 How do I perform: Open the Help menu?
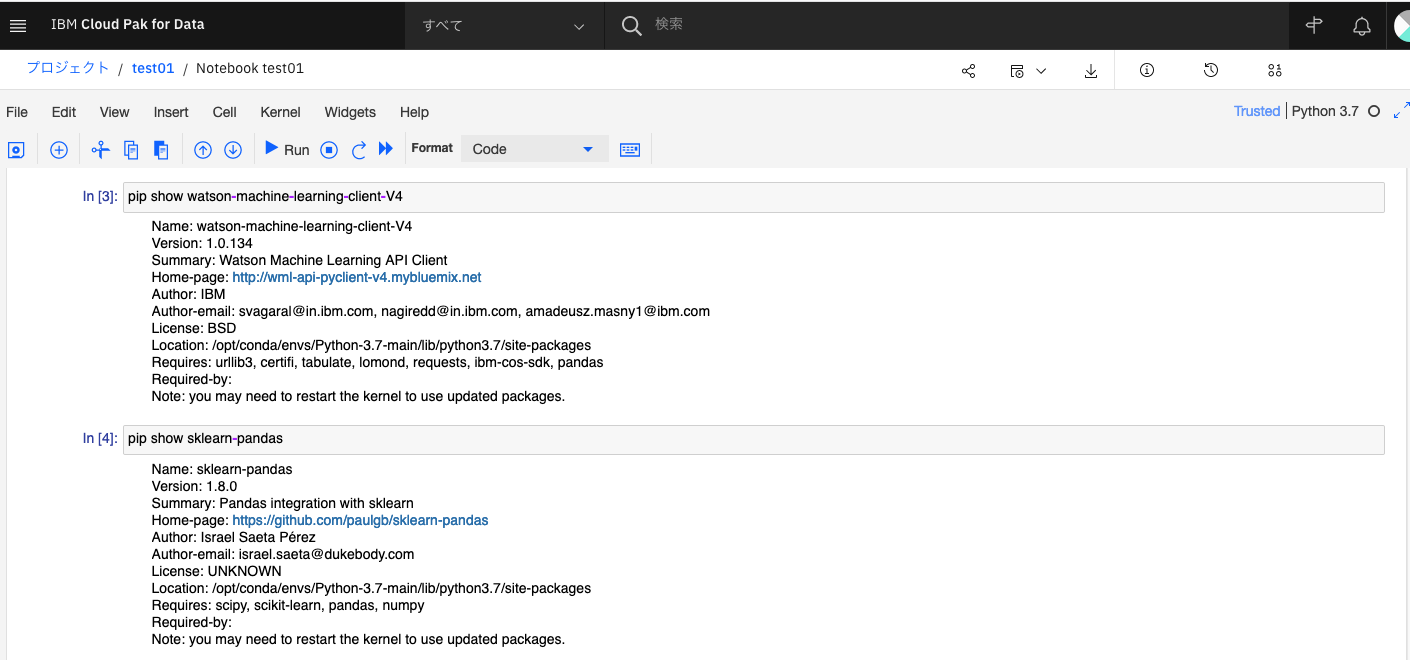click(414, 112)
